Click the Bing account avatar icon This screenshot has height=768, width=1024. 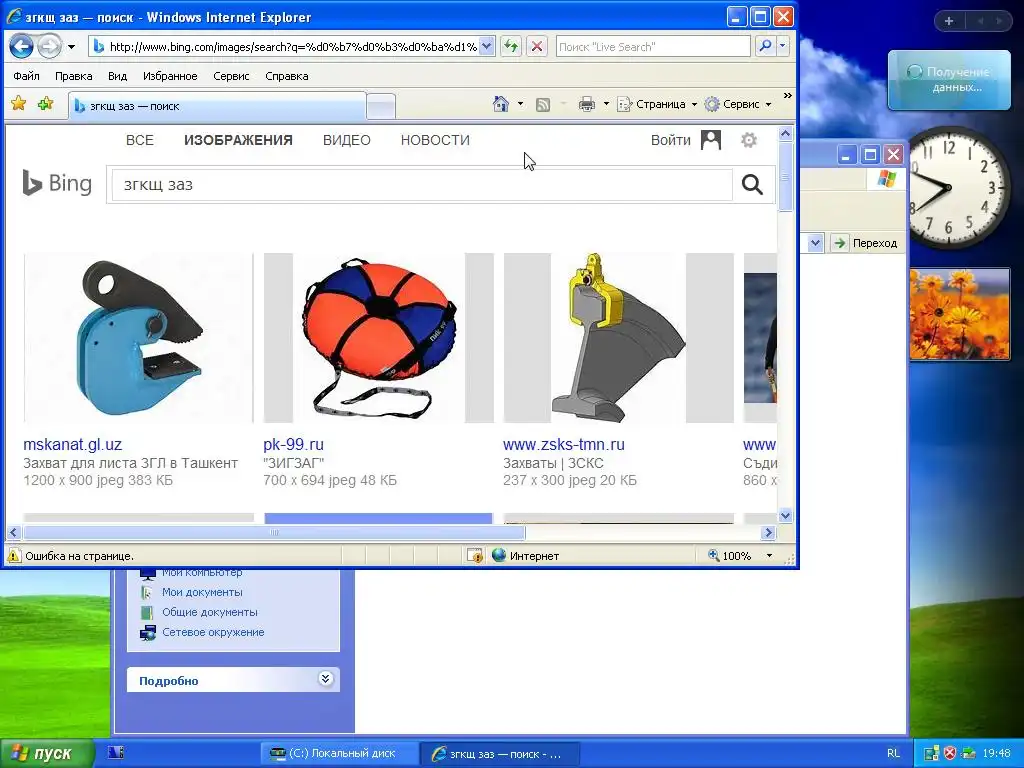(711, 140)
